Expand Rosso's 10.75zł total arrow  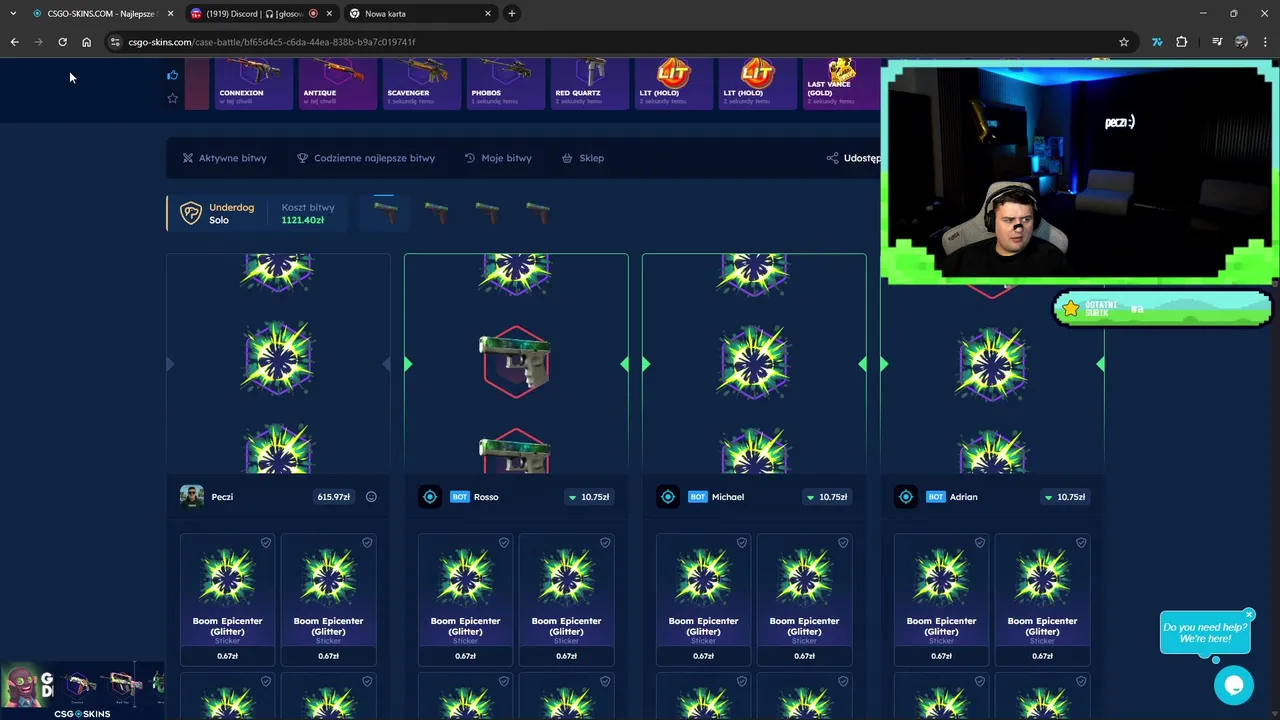(x=572, y=497)
